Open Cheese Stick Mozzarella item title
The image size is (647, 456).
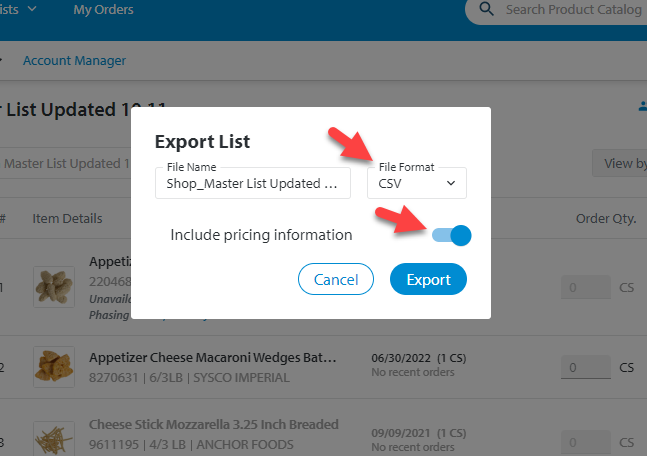pyautogui.click(x=214, y=425)
